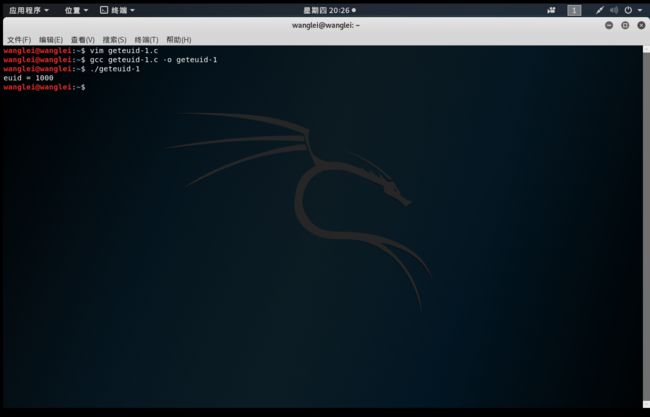
Task: Open the 终端(T) menu
Action: point(146,40)
